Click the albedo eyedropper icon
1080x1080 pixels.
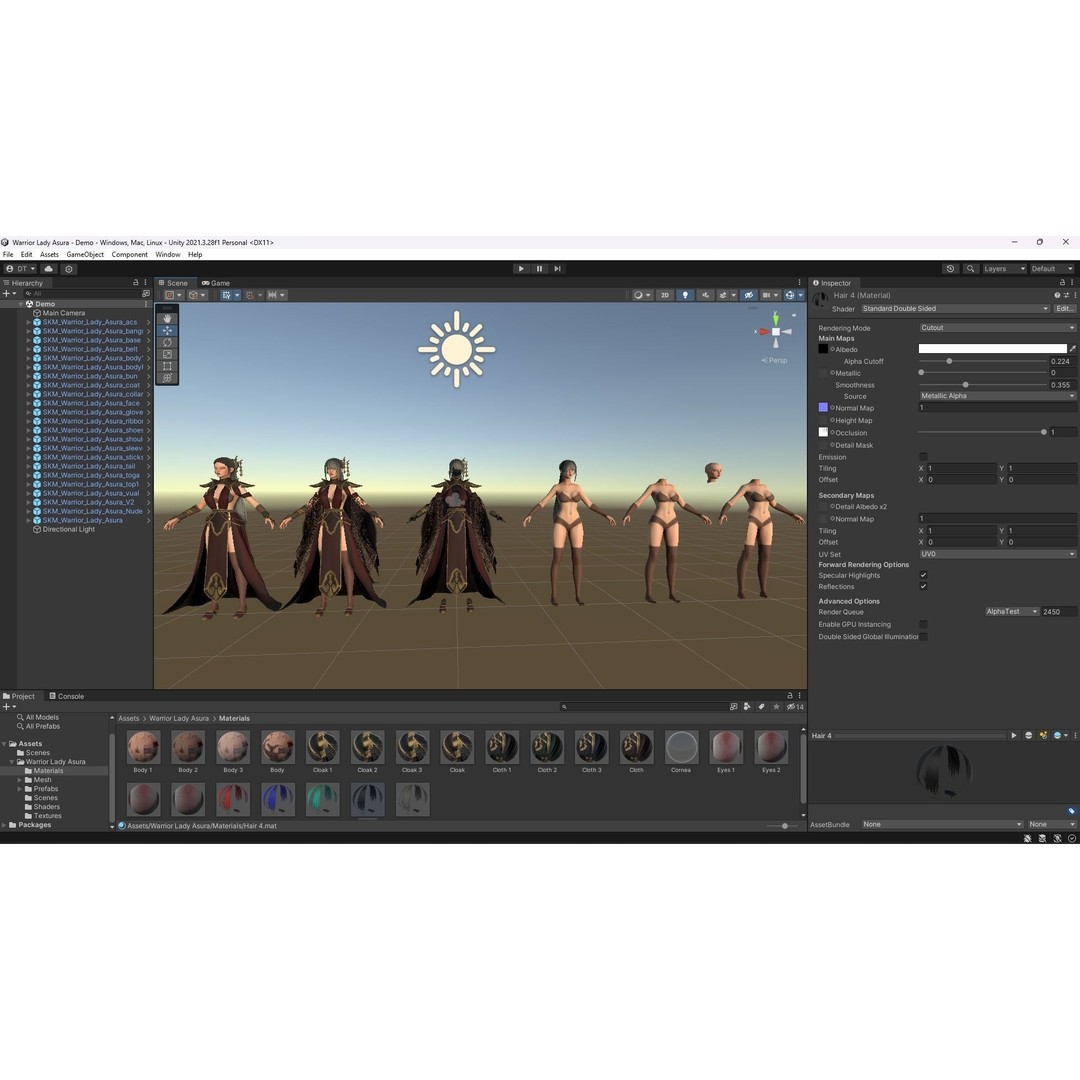1072,349
